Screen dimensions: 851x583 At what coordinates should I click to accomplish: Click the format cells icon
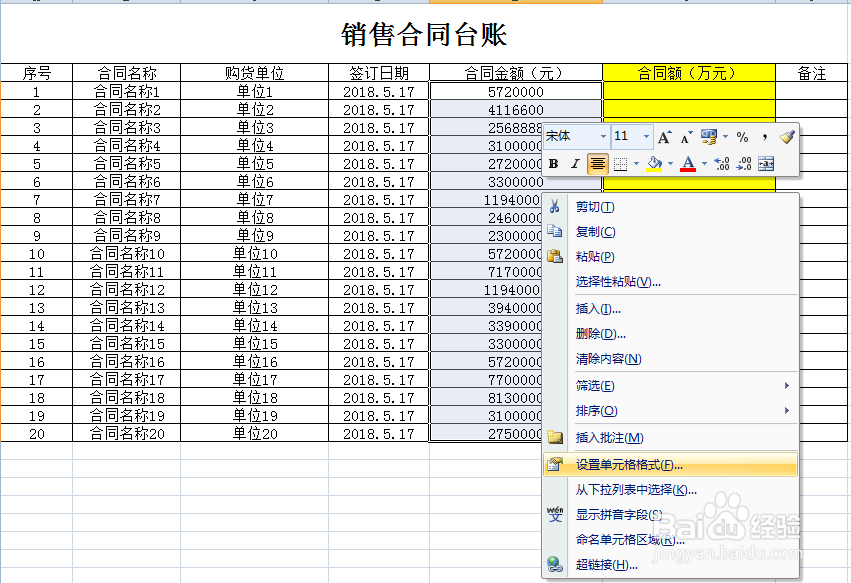click(x=555, y=465)
